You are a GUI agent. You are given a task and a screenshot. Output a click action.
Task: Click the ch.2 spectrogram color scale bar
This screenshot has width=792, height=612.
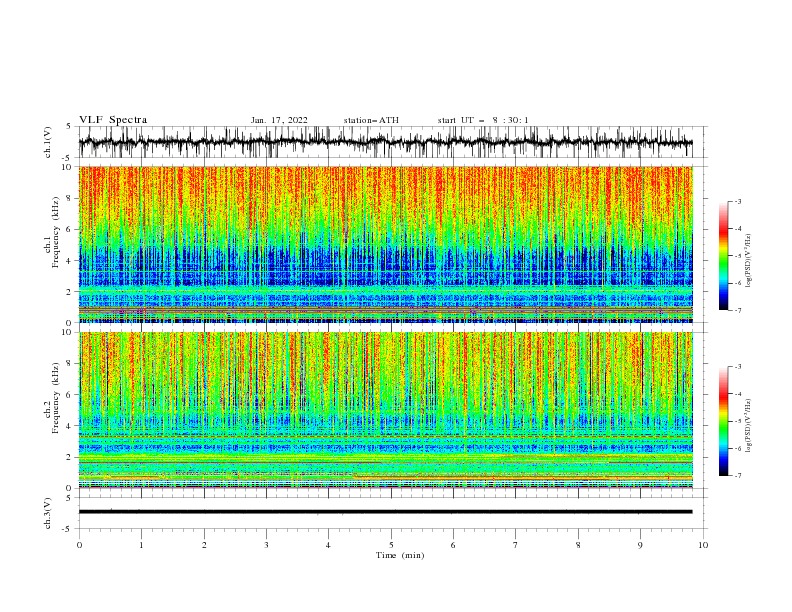pos(724,421)
